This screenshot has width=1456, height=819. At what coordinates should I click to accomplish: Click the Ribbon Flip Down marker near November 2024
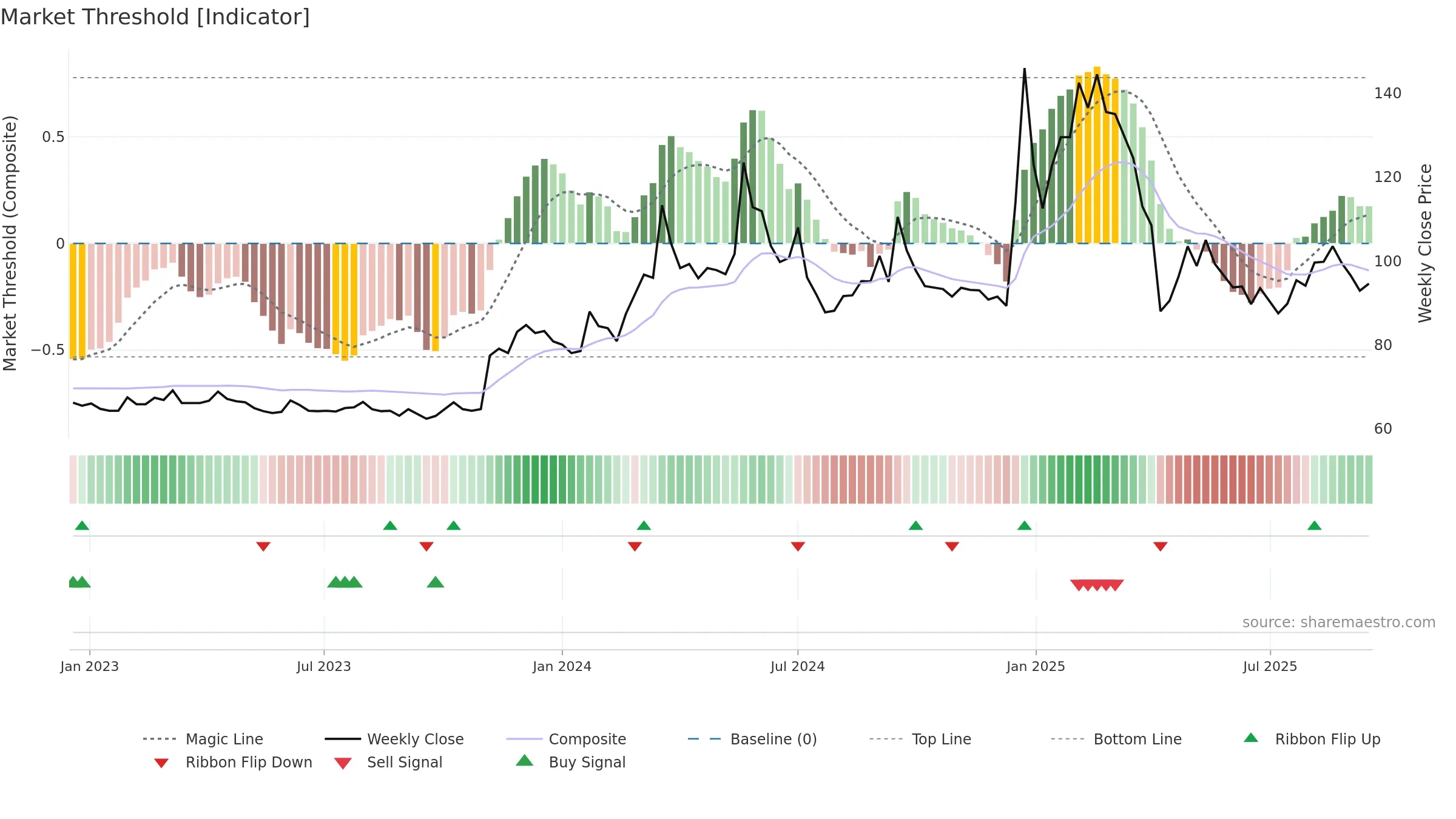tap(952, 547)
